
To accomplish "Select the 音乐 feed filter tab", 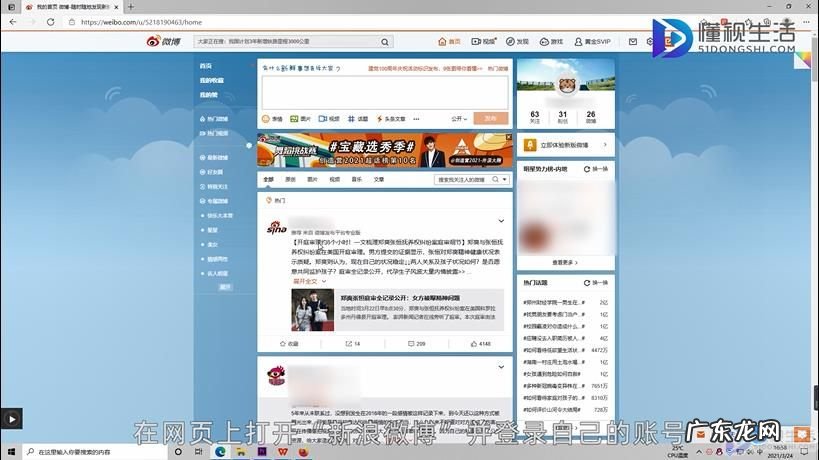I will [x=357, y=180].
